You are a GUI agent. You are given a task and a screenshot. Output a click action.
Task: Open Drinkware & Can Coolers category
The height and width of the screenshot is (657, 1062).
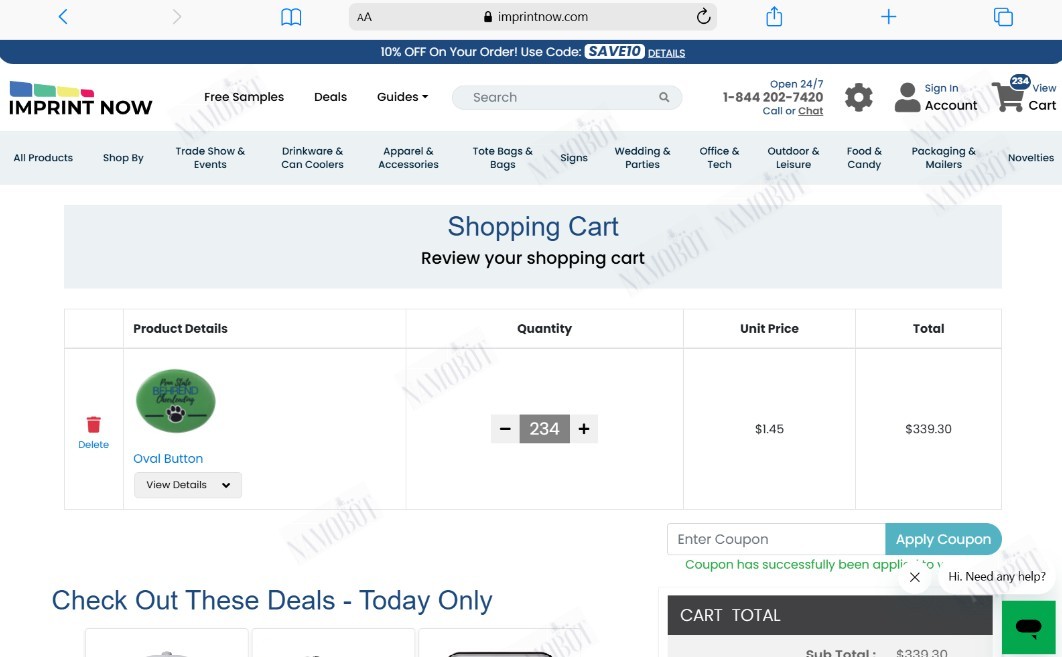[312, 158]
